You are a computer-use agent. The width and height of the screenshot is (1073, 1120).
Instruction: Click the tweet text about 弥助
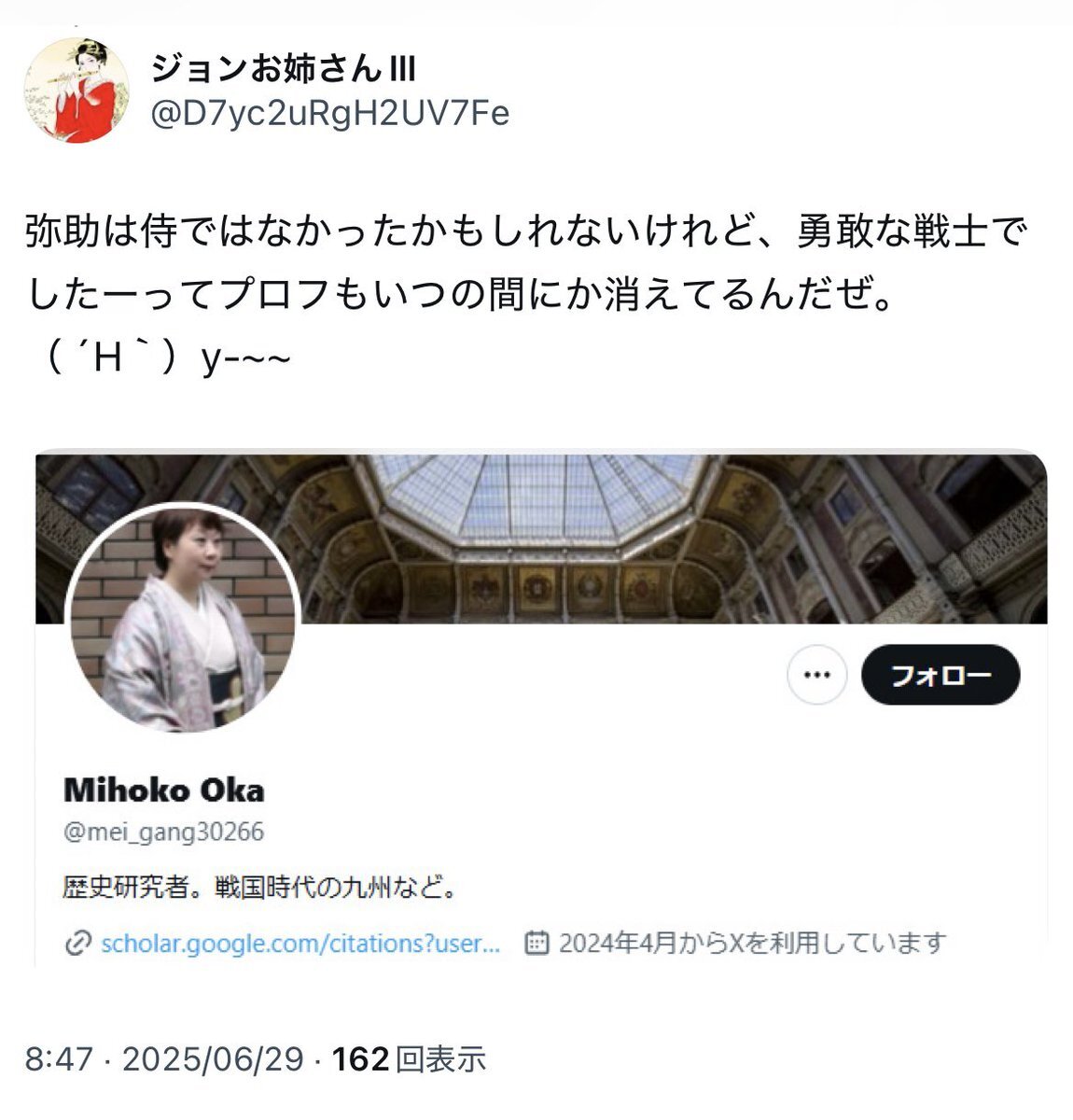(525, 264)
